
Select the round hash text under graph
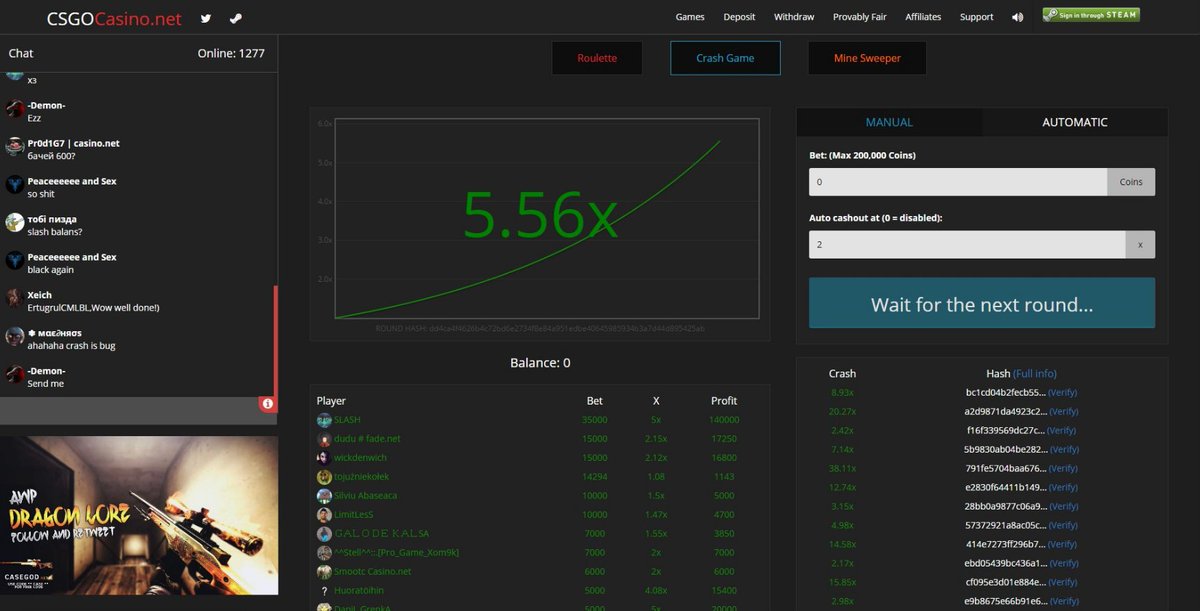(x=540, y=328)
